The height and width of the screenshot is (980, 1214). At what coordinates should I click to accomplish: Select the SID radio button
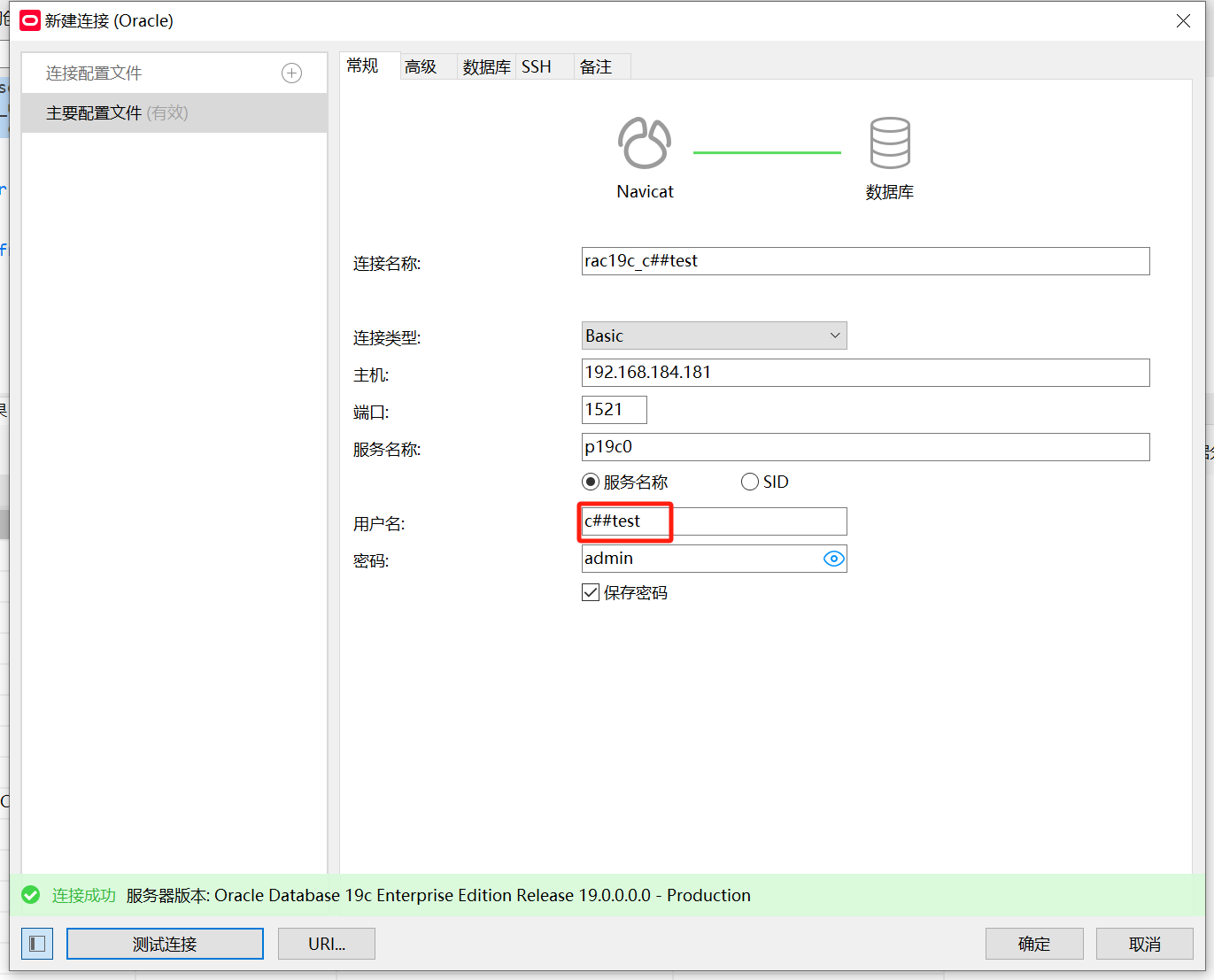tap(750, 482)
